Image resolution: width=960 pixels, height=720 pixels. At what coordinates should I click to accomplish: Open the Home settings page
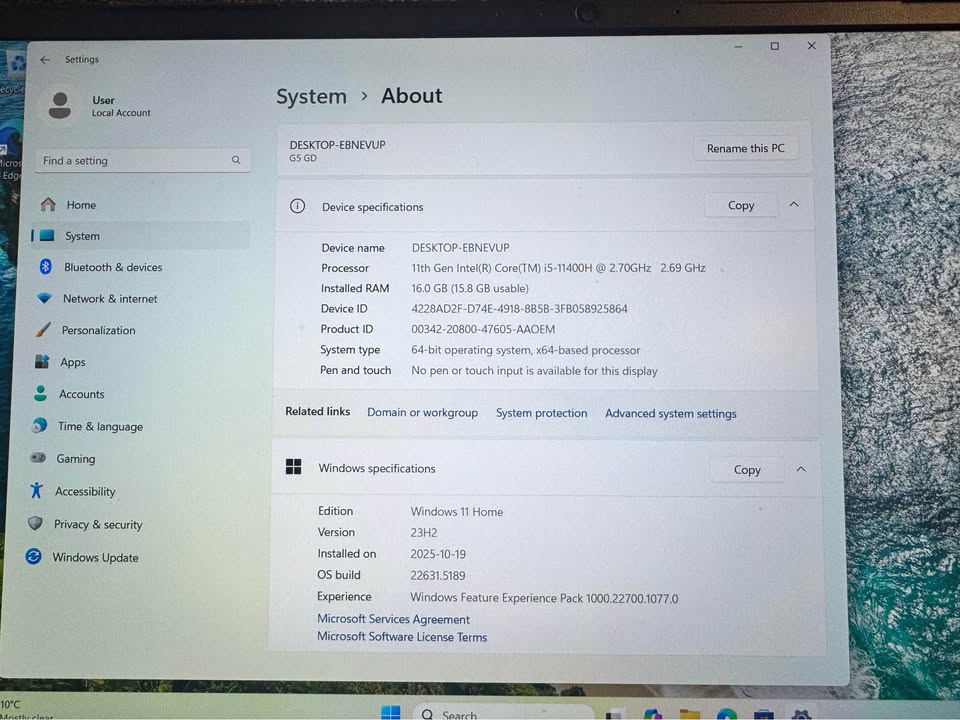point(140,204)
